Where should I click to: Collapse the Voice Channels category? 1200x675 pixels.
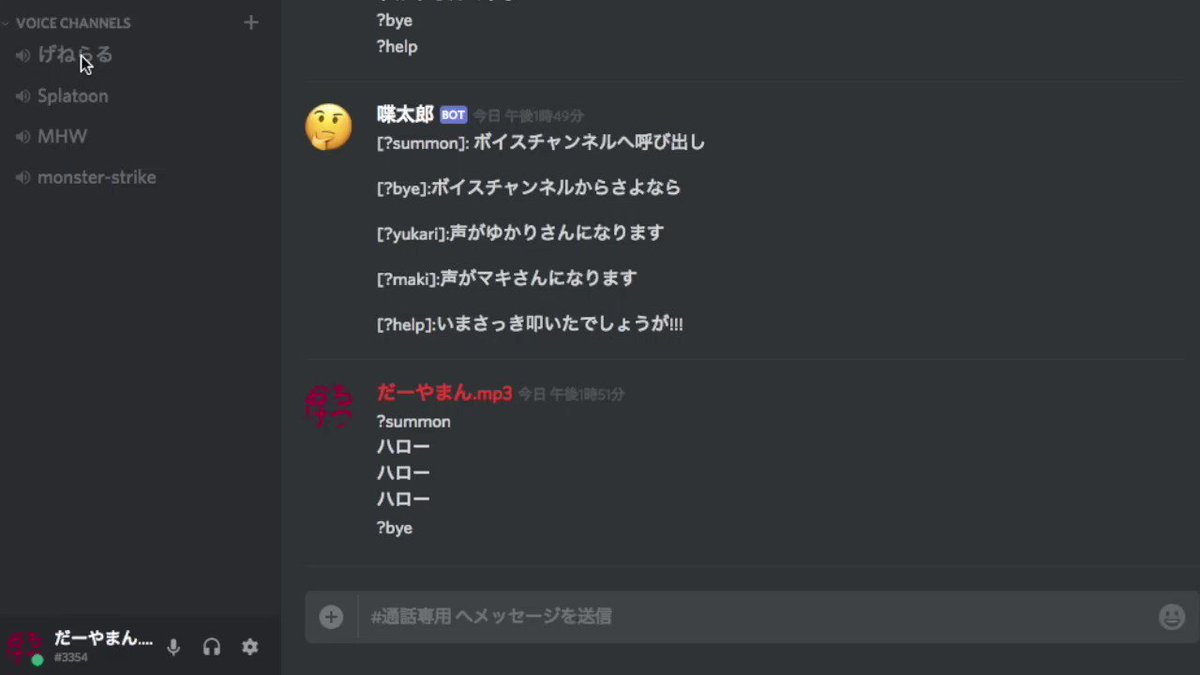pyautogui.click(x=73, y=22)
